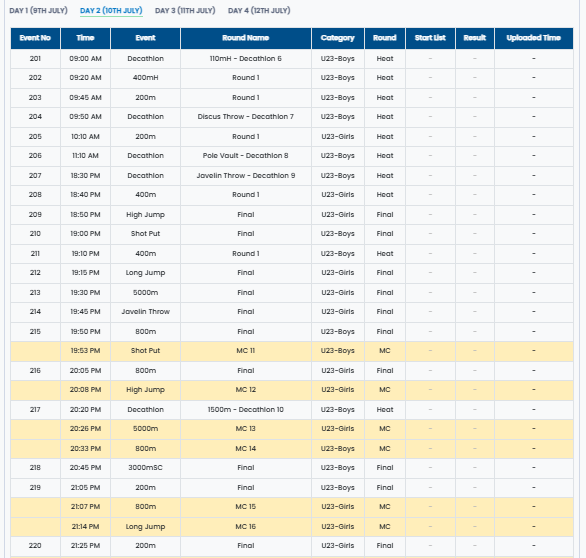The width and height of the screenshot is (586, 558).
Task: Click the 400mH event cell
Action: [x=145, y=78]
